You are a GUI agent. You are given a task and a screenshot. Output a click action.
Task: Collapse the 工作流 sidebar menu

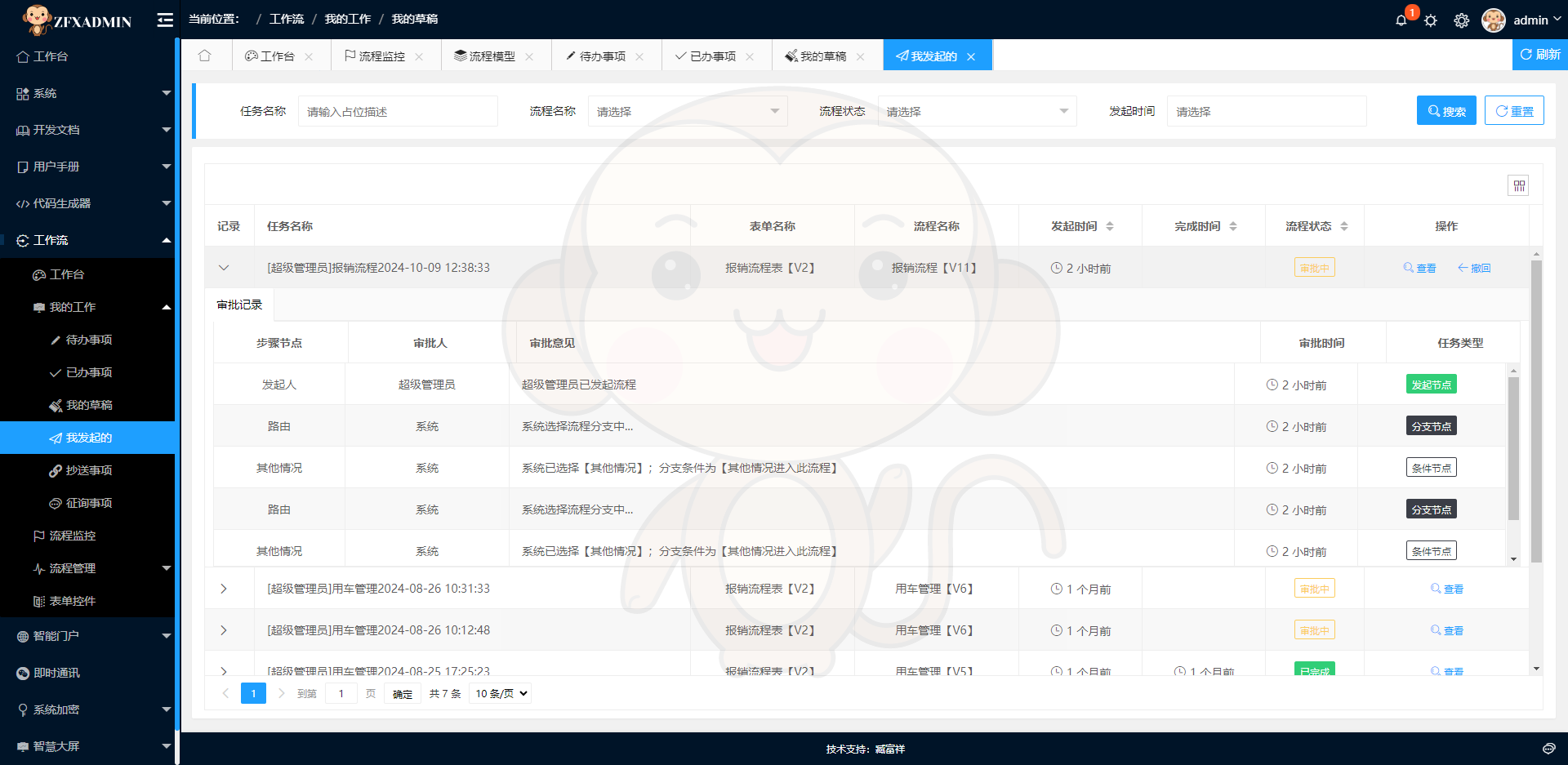pos(87,240)
